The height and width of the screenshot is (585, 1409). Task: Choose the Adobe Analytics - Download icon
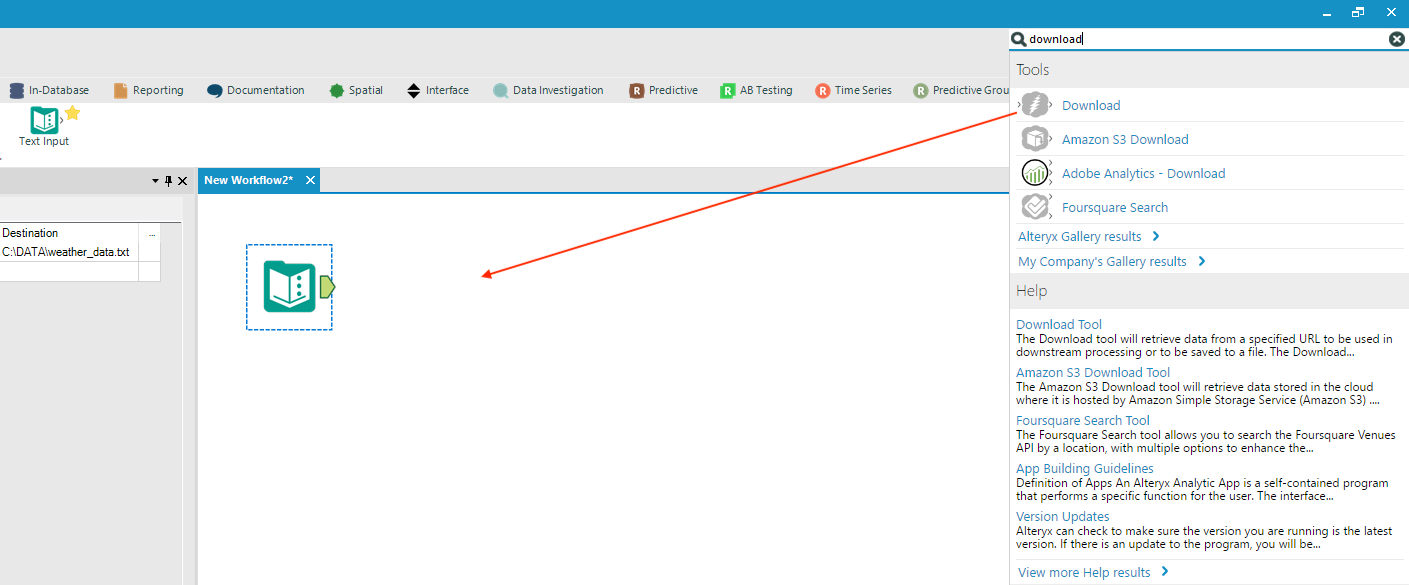[1035, 173]
